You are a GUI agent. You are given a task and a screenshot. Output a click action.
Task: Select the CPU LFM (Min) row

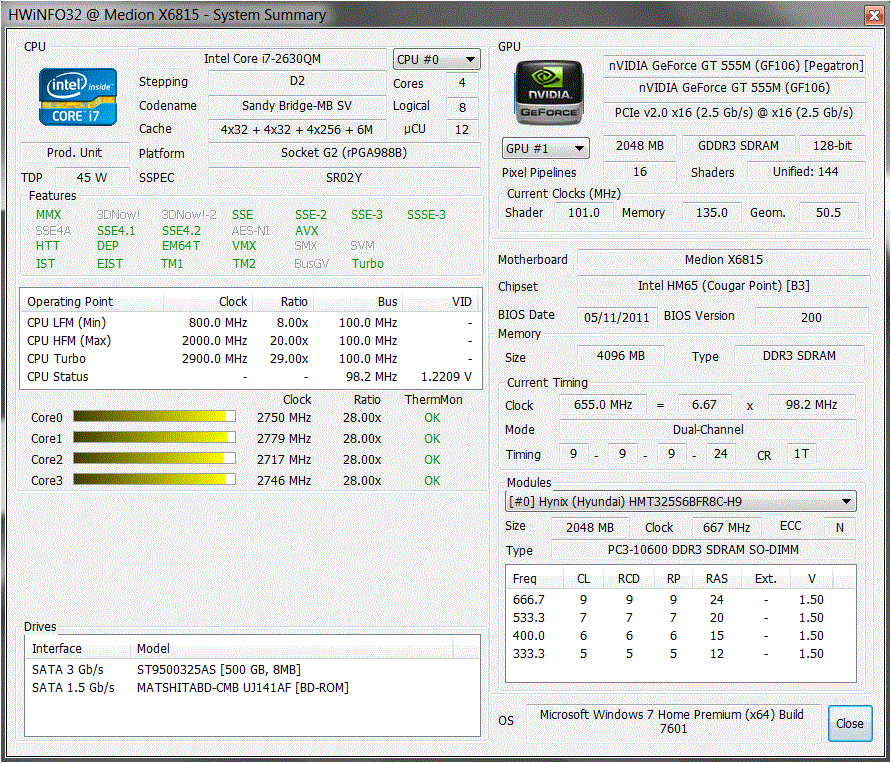[250, 323]
